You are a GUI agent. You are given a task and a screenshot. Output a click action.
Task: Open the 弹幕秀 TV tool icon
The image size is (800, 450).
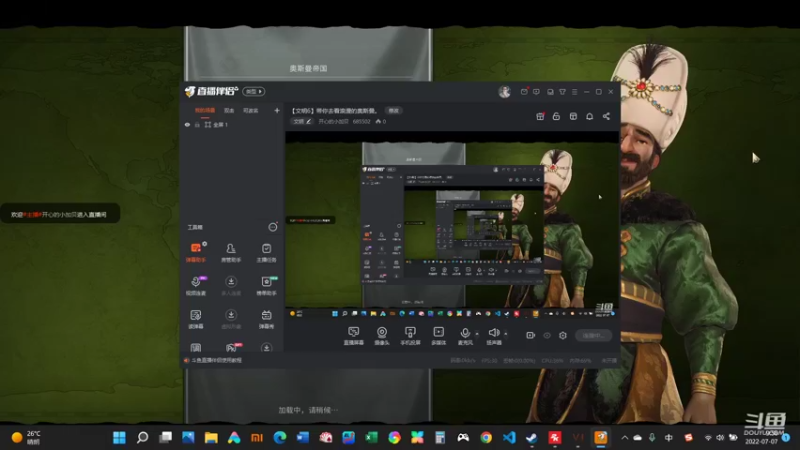point(266,319)
